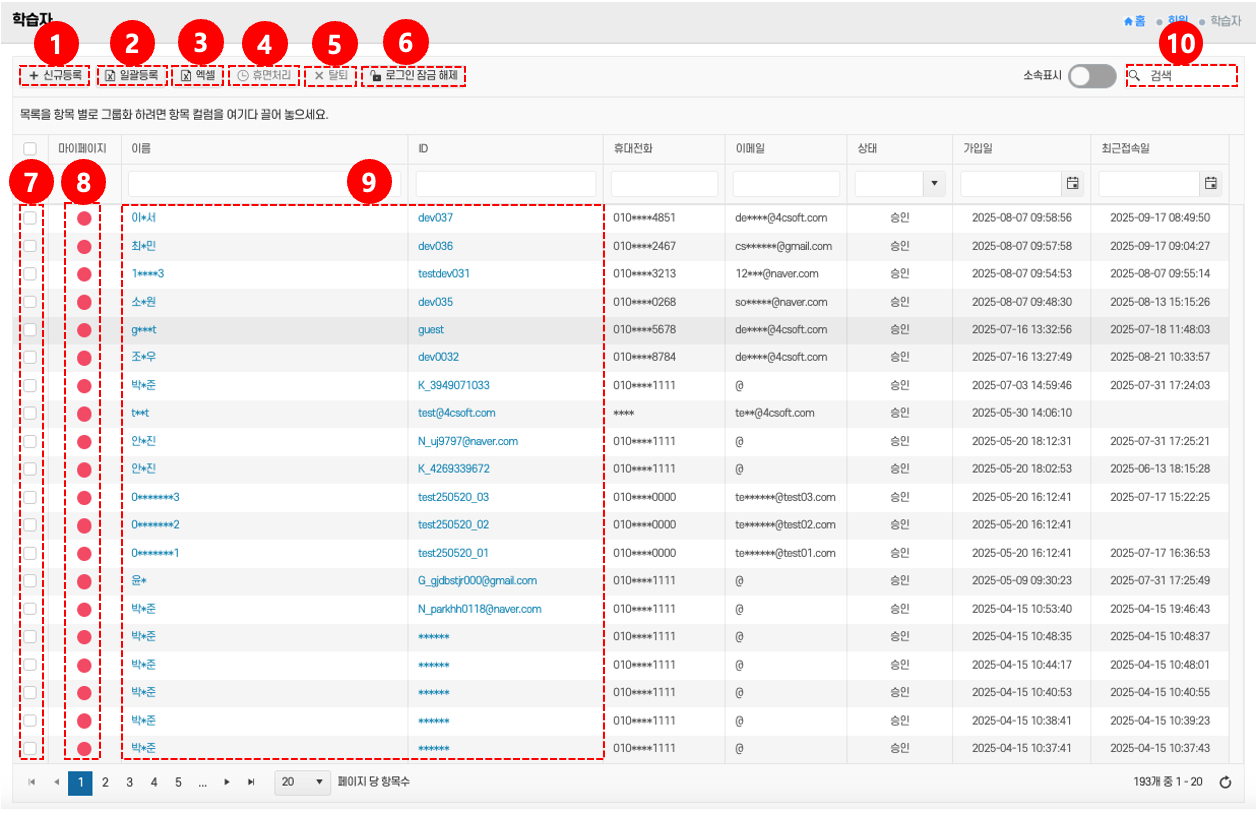This screenshot has height=813, width=1258.
Task: Go to the next page arrow
Action: coord(227,782)
